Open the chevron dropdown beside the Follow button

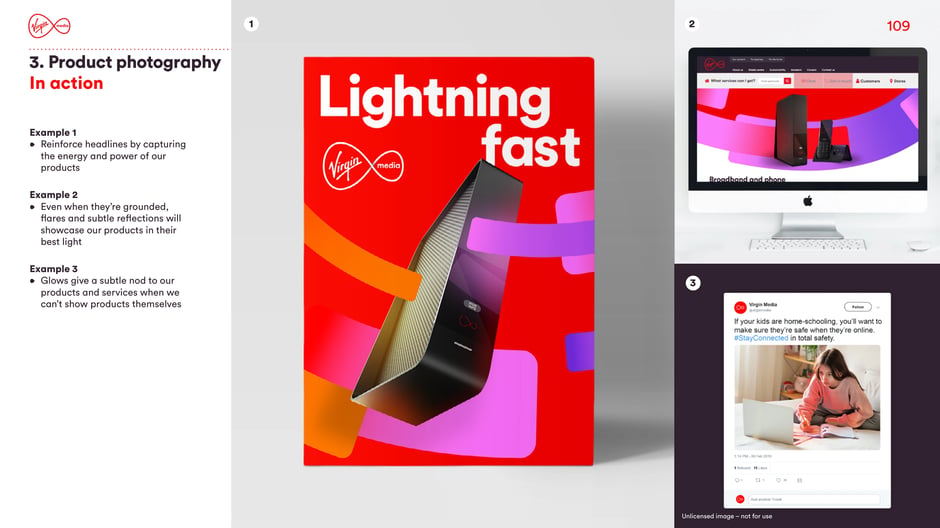(878, 307)
